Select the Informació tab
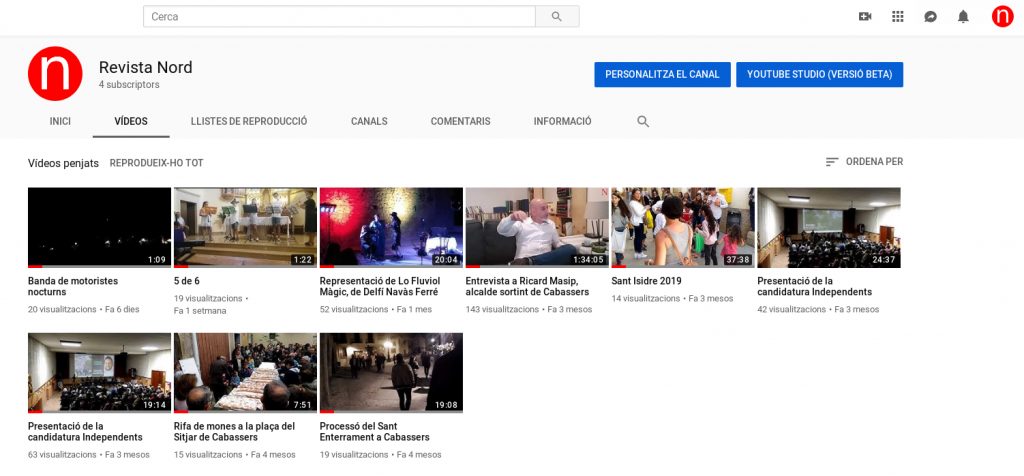This screenshot has height=476, width=1024. click(562, 122)
